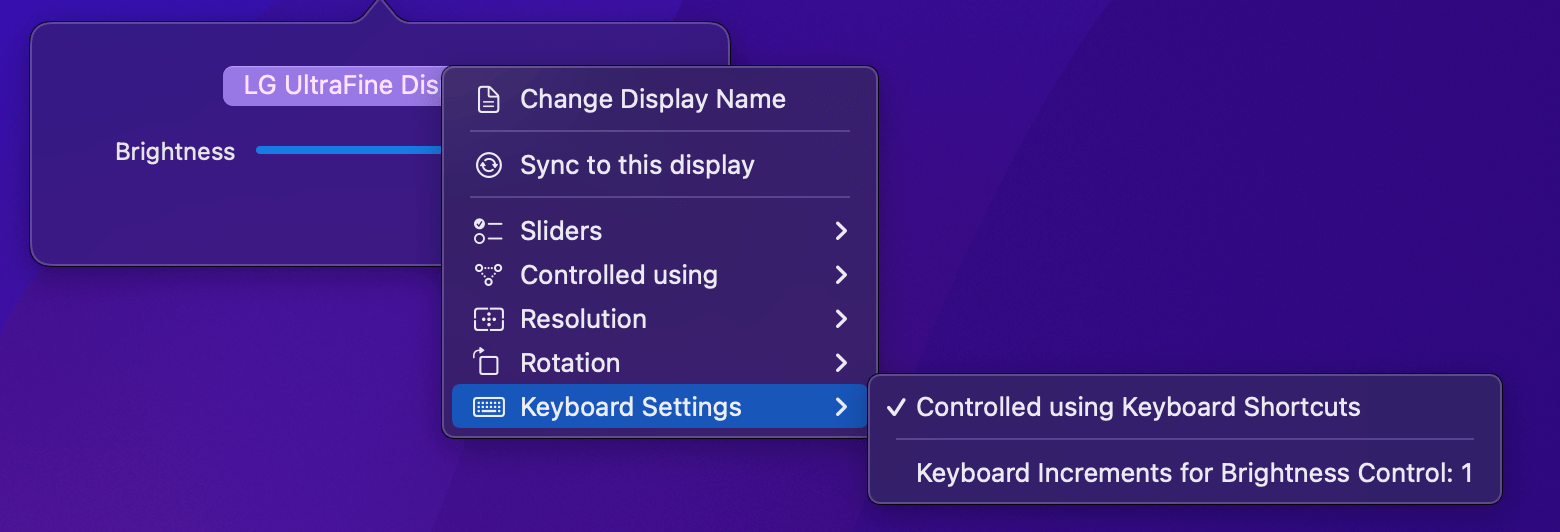The image size is (1560, 532).
Task: Expand the Controlled using submenu chevron
Action: coord(841,275)
